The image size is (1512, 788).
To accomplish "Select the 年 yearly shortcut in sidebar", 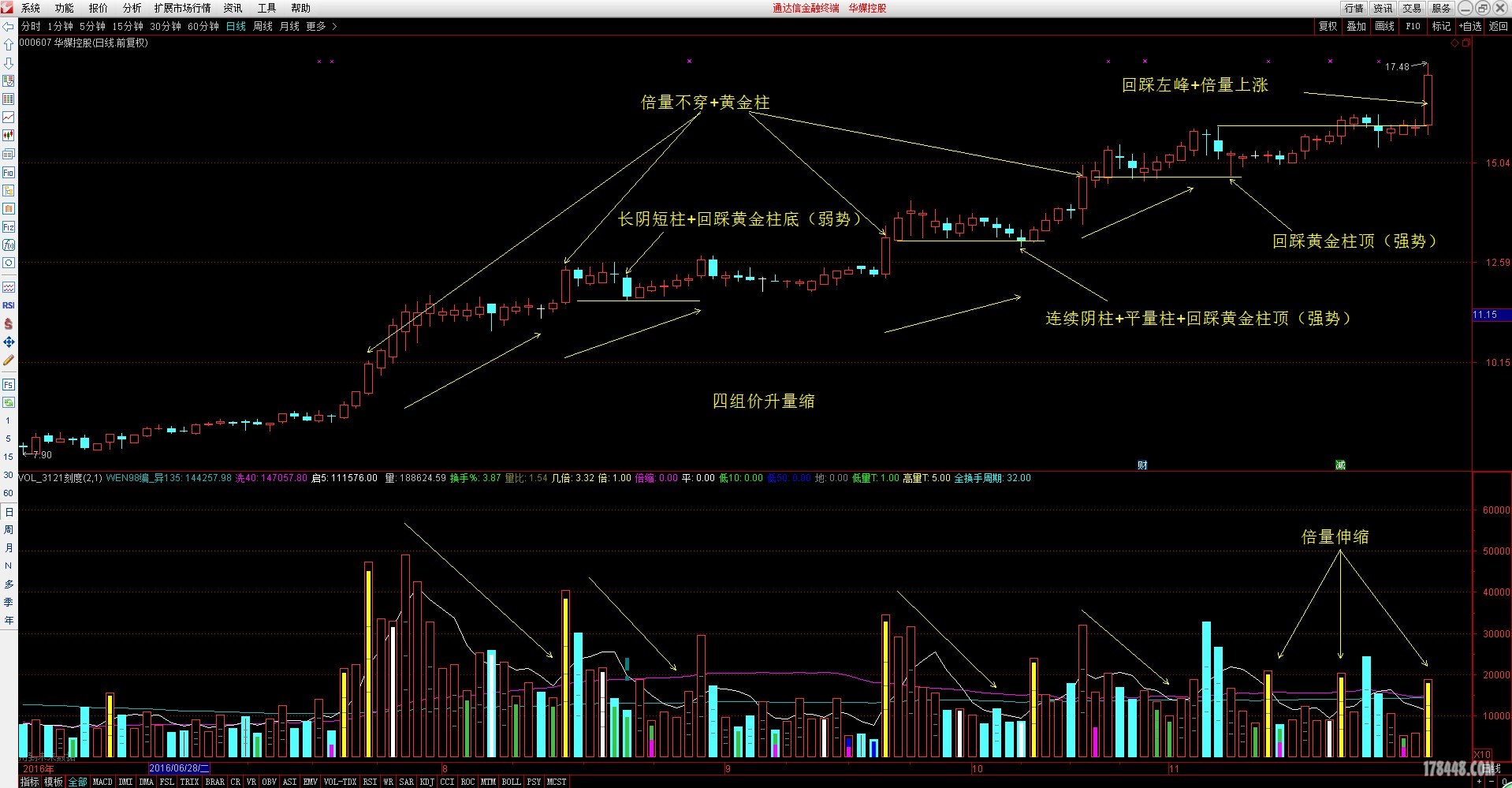I will click(9, 621).
